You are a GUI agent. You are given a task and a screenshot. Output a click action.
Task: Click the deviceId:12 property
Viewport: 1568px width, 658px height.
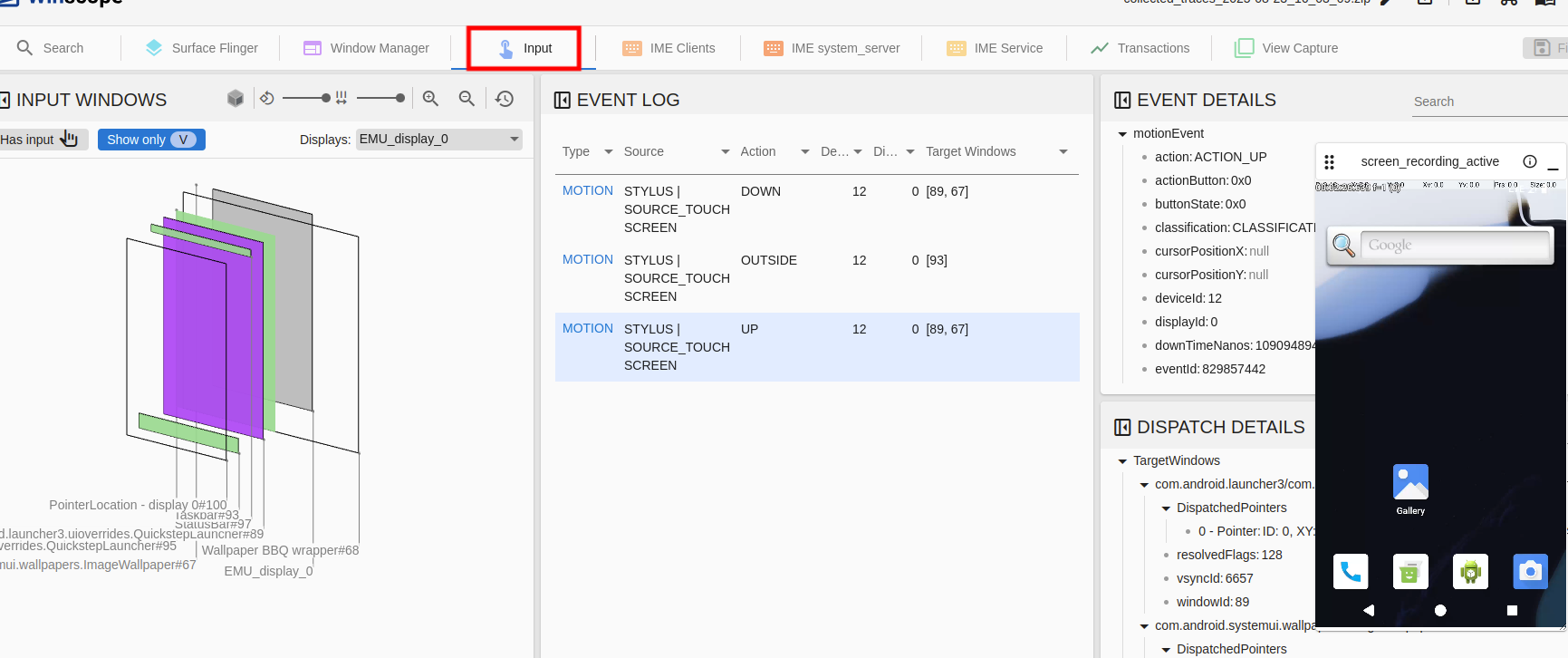click(1188, 298)
